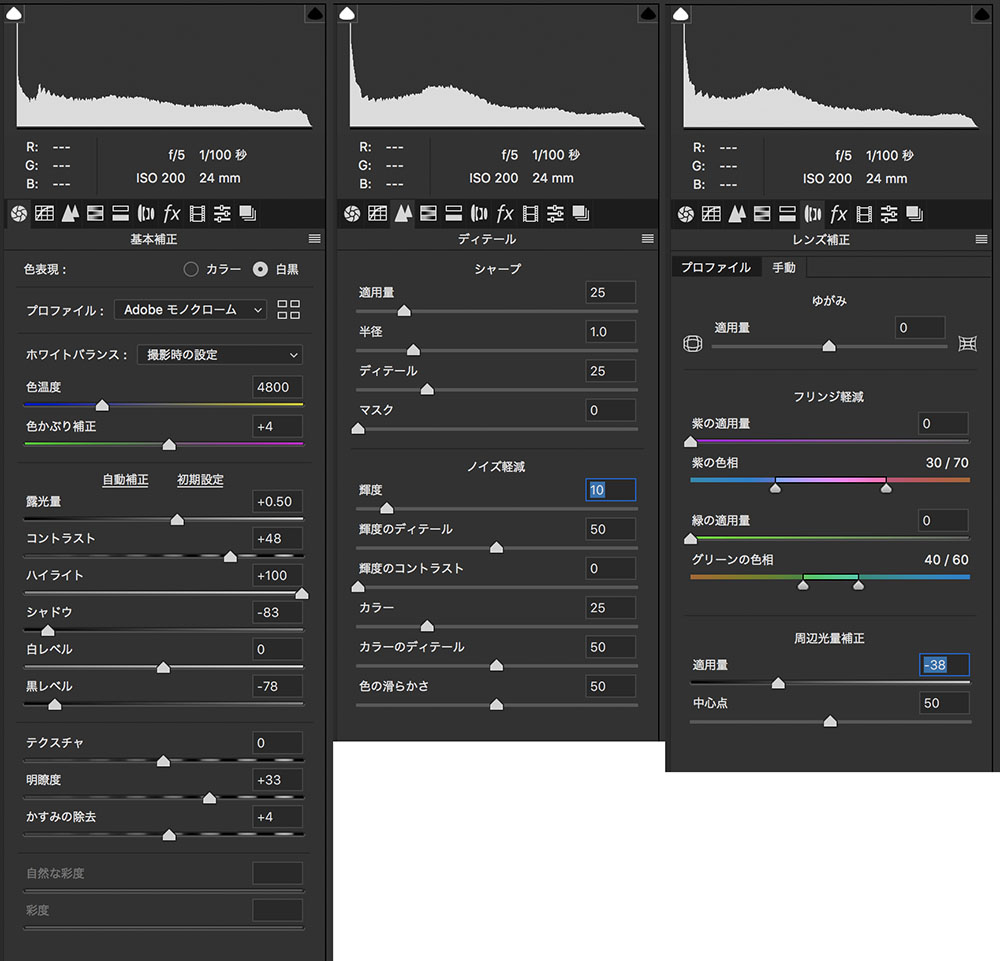
Task: Open the プロファイル Adobe モノクローム dropdown
Action: coord(191,310)
